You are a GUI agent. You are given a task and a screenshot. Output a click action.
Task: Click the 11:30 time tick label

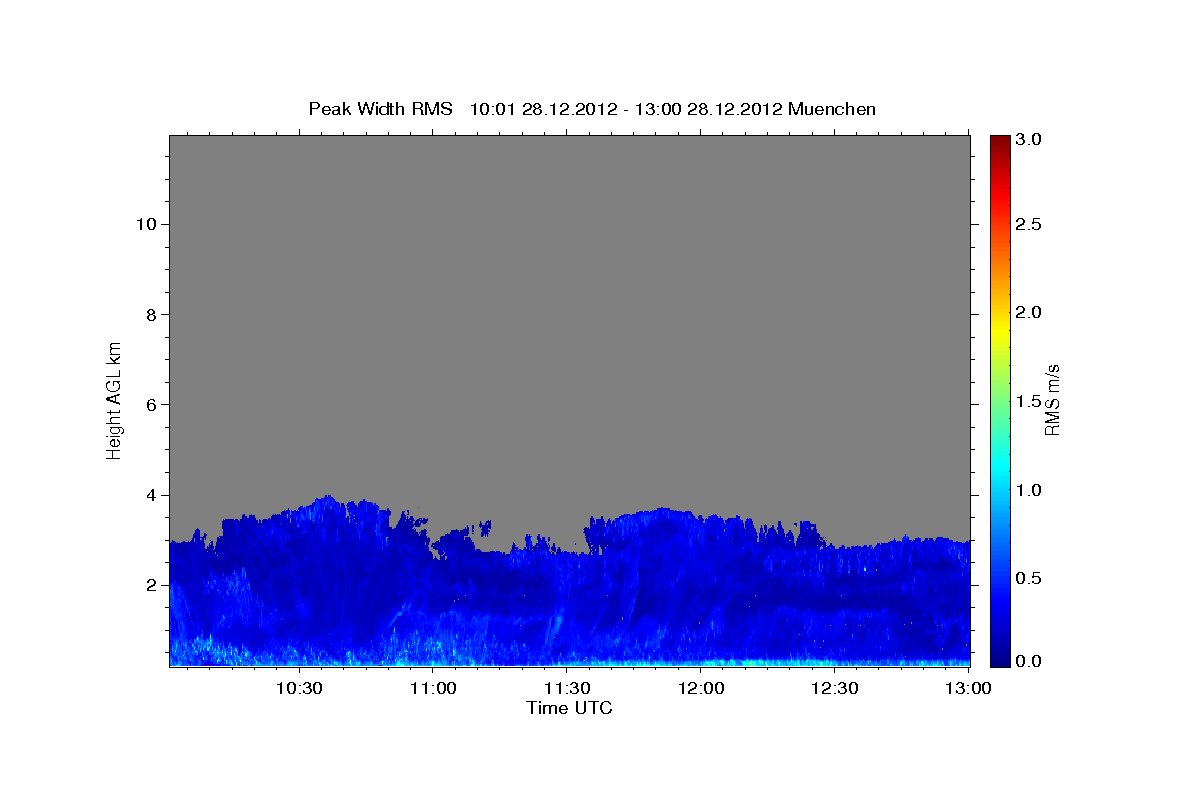tap(567, 688)
